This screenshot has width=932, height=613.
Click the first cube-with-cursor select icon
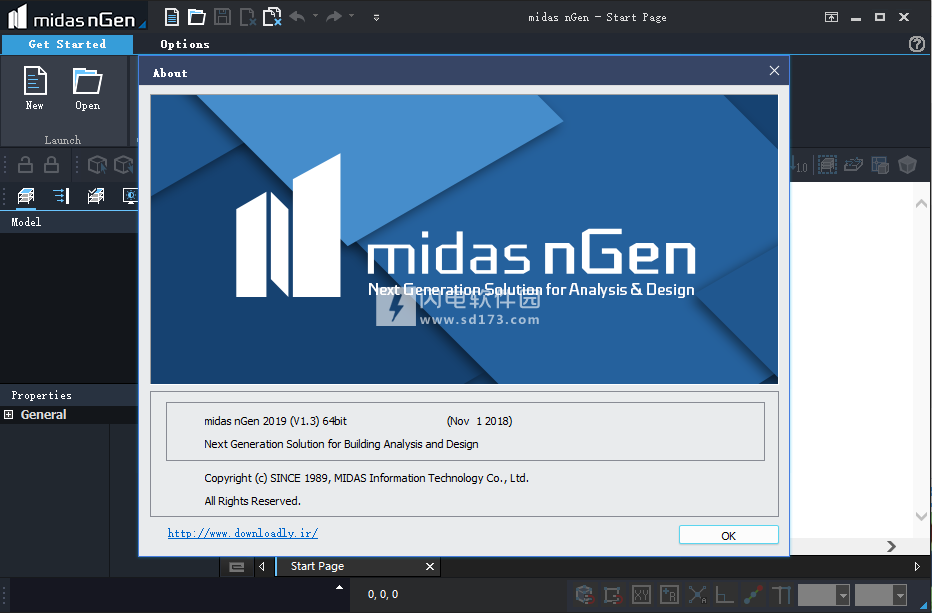(x=97, y=165)
